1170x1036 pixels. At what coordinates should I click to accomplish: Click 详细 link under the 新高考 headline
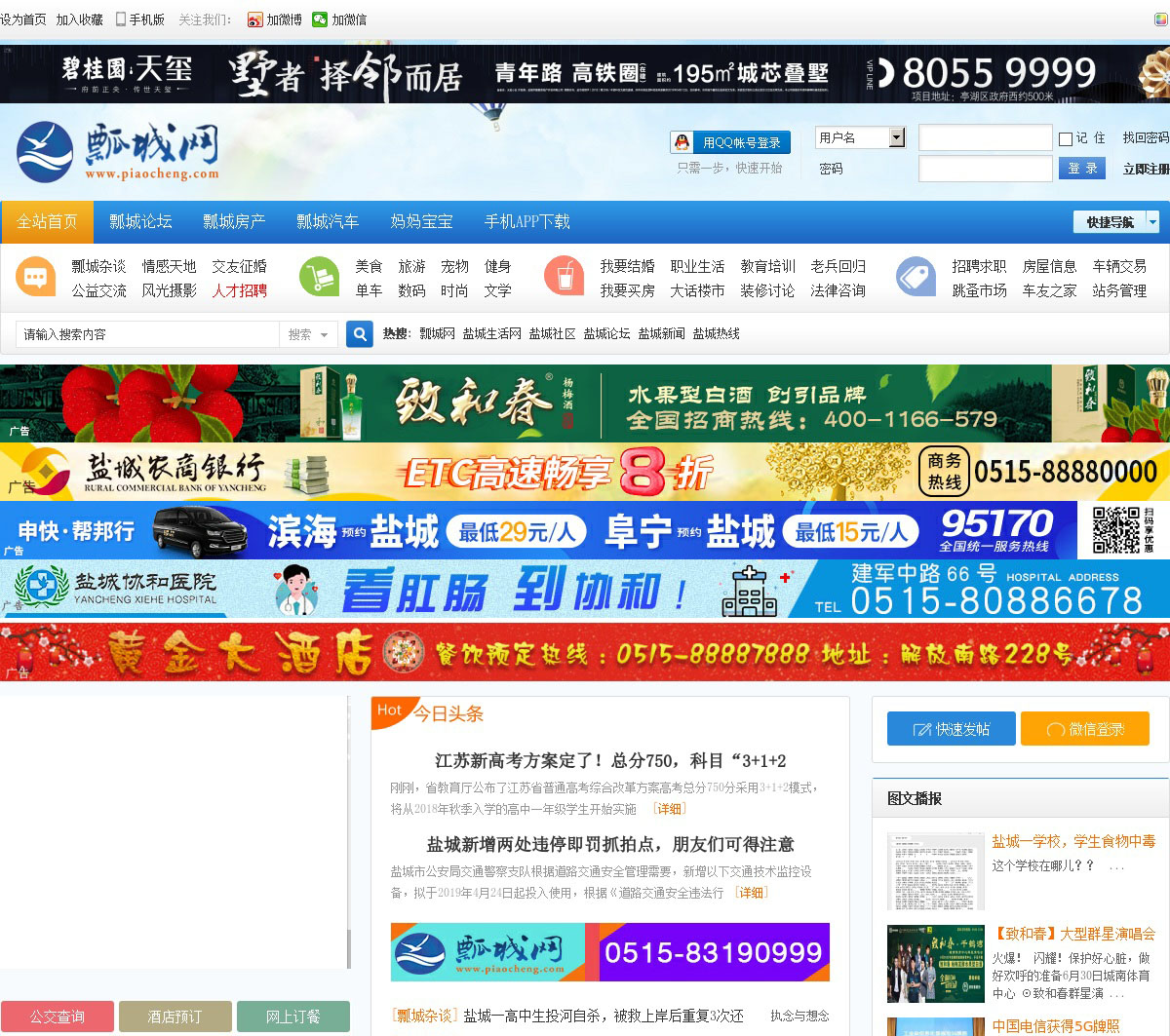coord(669,809)
